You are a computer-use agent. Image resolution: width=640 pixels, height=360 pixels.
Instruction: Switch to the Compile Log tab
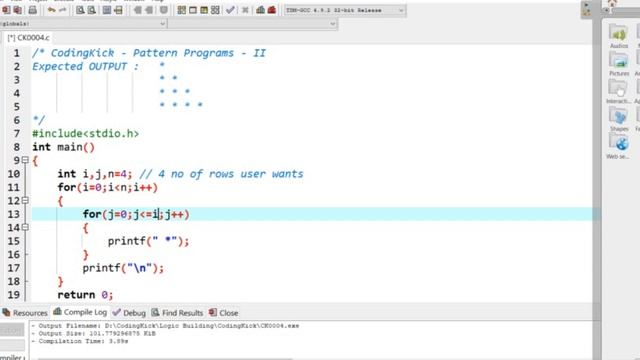point(80,312)
